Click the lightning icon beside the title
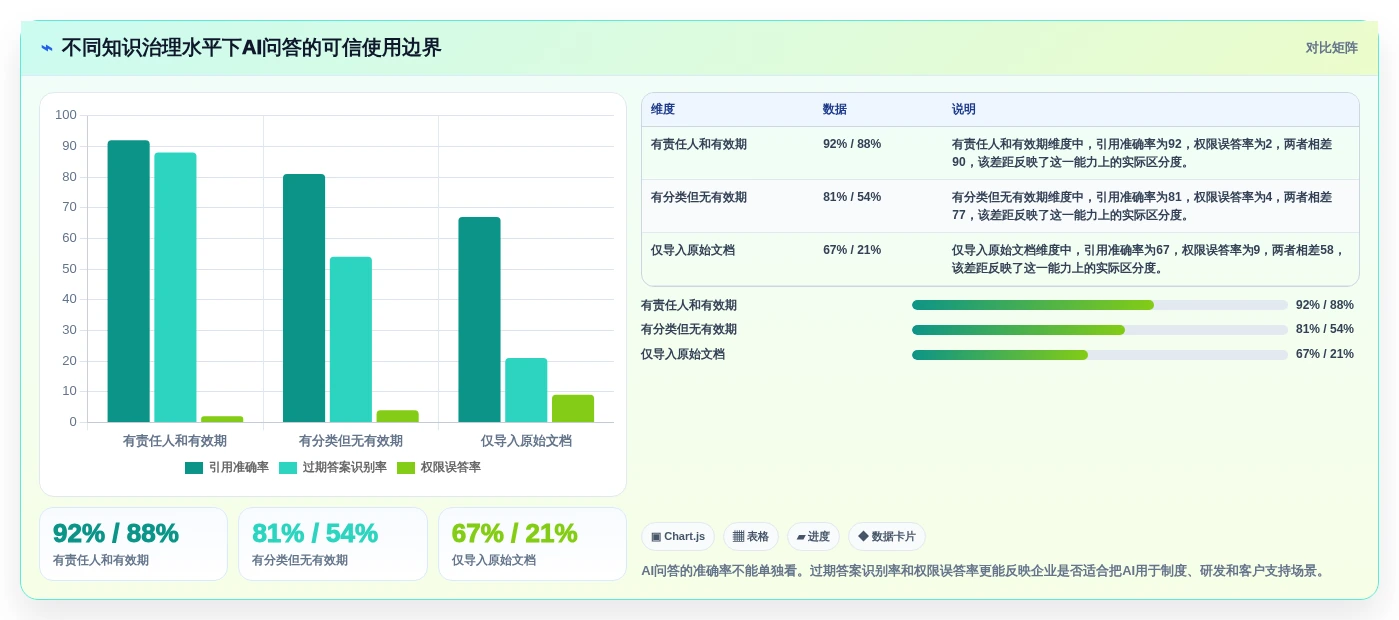Screen dimensions: 1399x620 [x=47, y=48]
